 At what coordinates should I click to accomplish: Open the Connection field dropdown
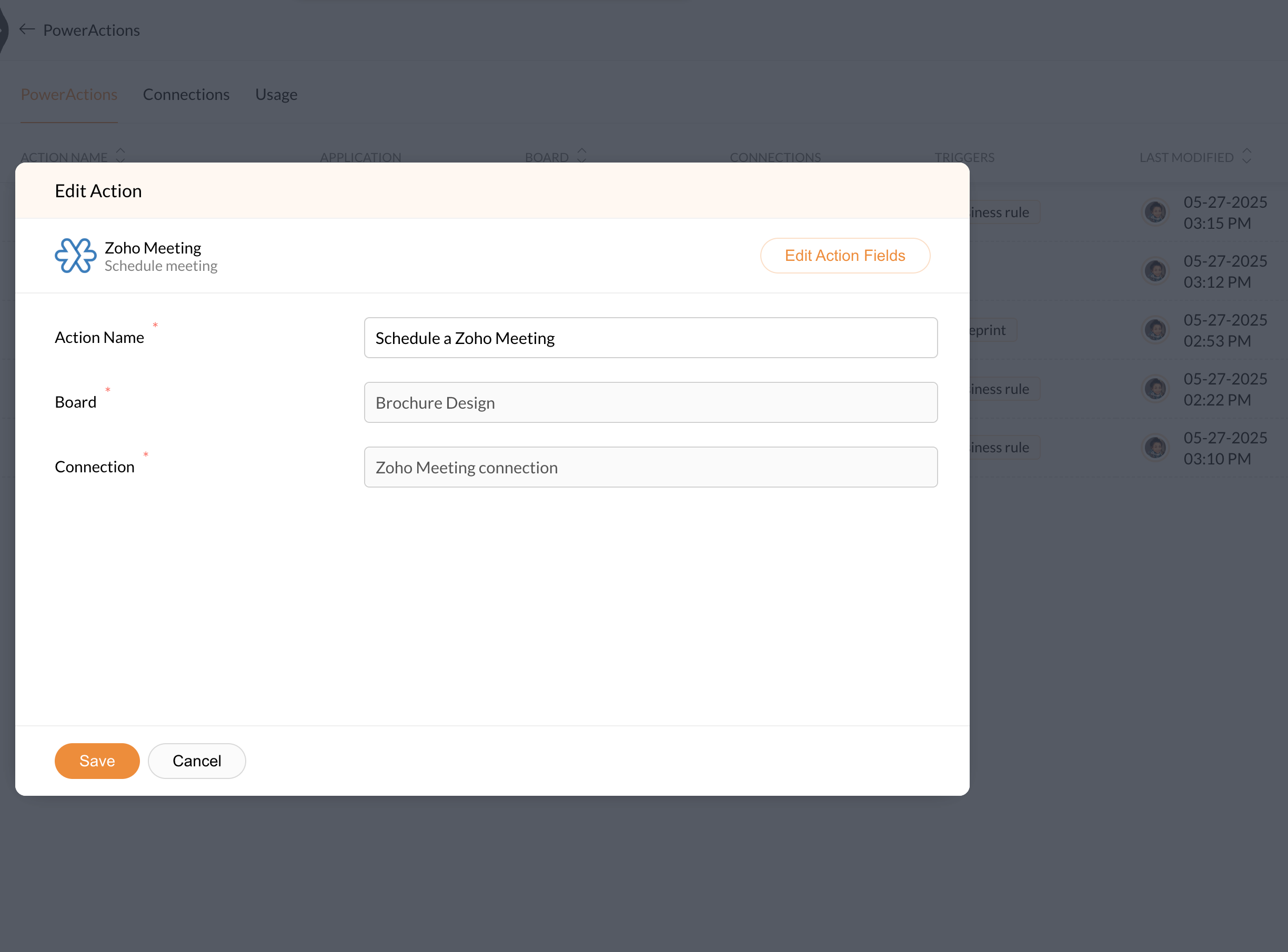(x=650, y=468)
